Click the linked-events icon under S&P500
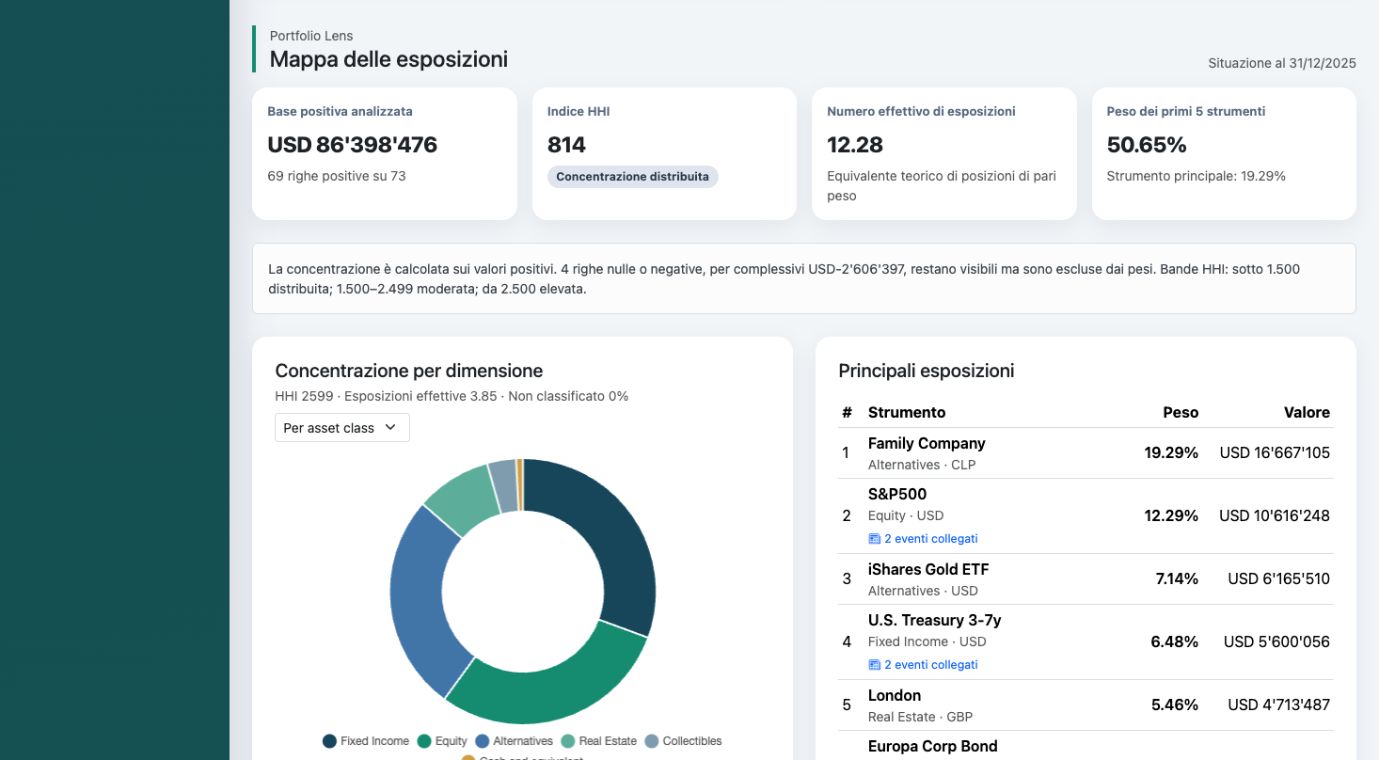 click(x=874, y=539)
